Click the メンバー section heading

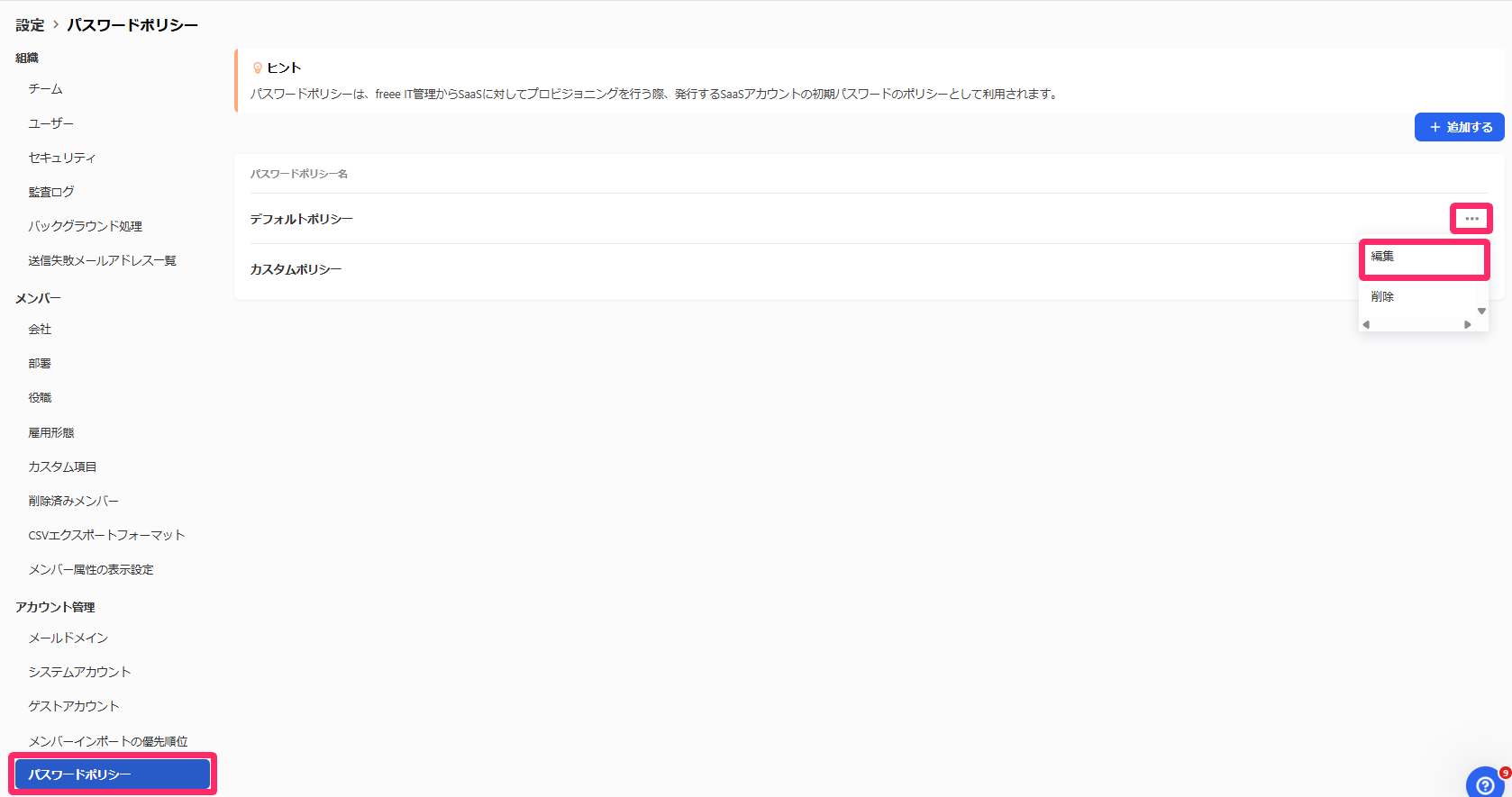(38, 298)
